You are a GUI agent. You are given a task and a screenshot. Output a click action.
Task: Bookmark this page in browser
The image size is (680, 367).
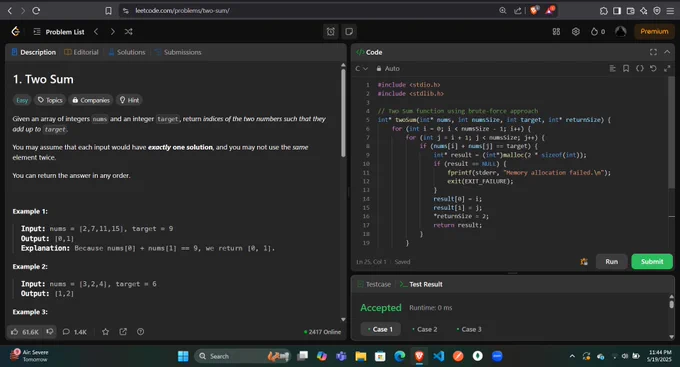(108, 10)
